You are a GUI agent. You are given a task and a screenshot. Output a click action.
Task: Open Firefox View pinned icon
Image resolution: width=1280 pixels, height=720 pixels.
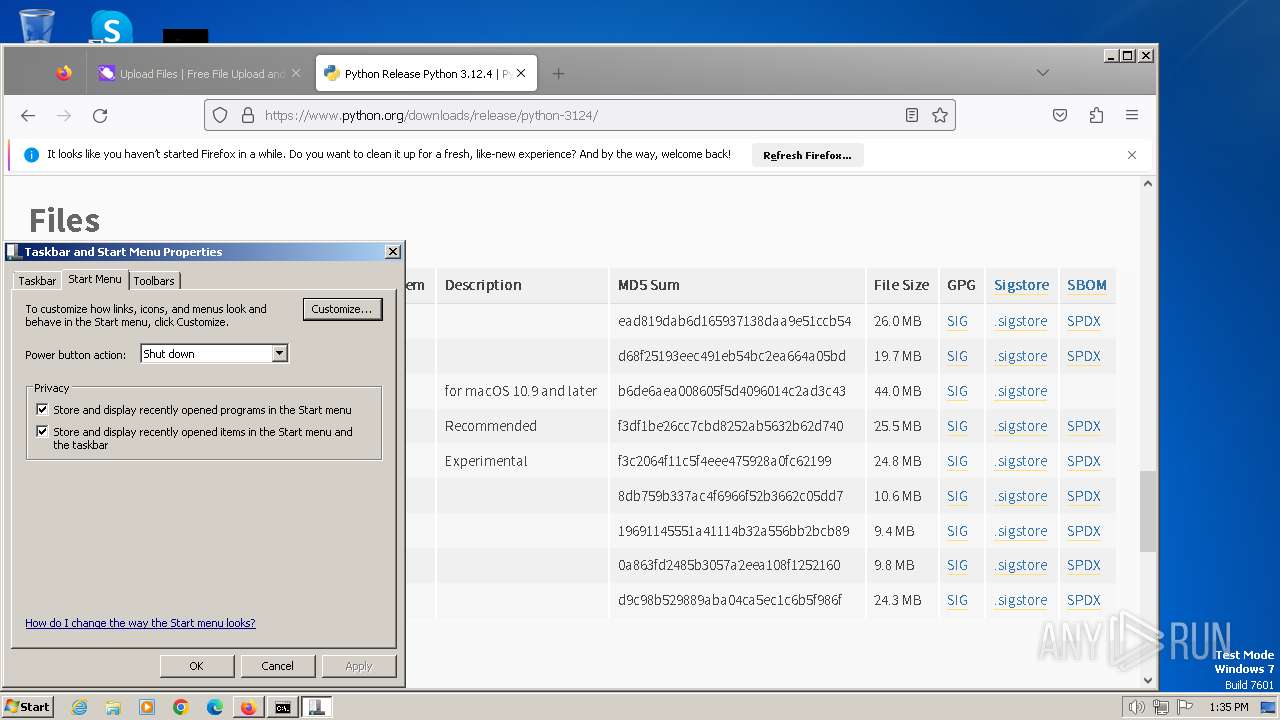coord(64,73)
